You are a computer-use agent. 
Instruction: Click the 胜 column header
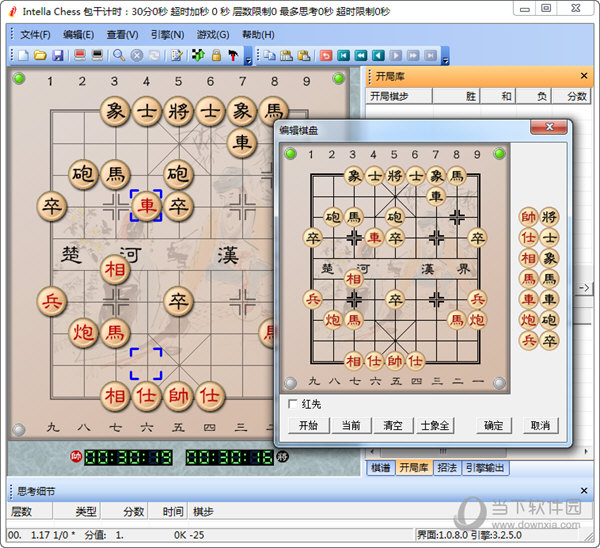[457, 96]
